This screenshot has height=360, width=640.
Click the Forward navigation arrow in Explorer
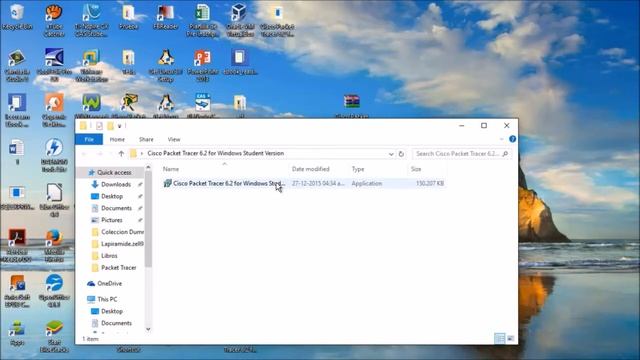point(99,154)
